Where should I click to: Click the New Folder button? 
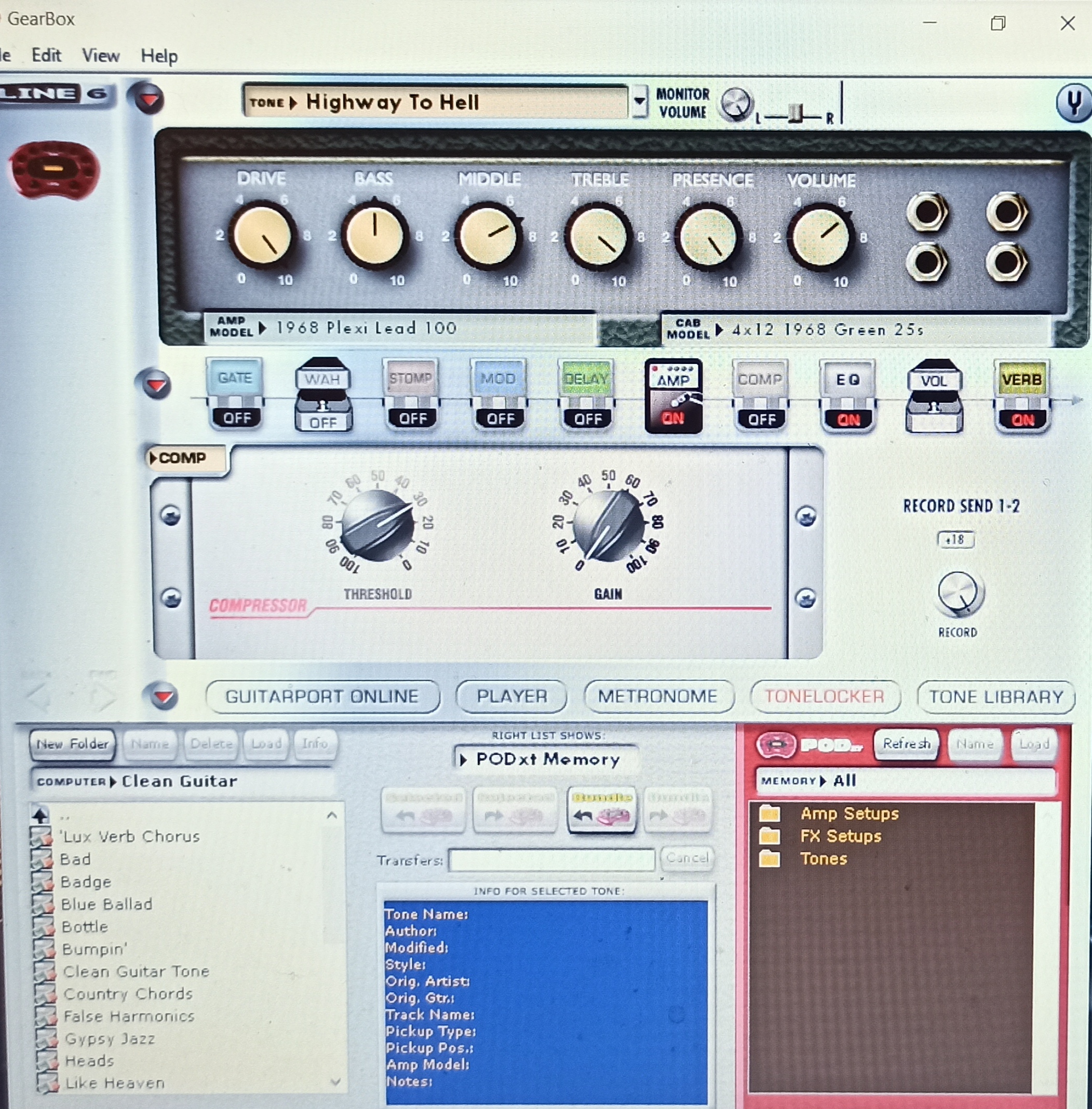72,745
